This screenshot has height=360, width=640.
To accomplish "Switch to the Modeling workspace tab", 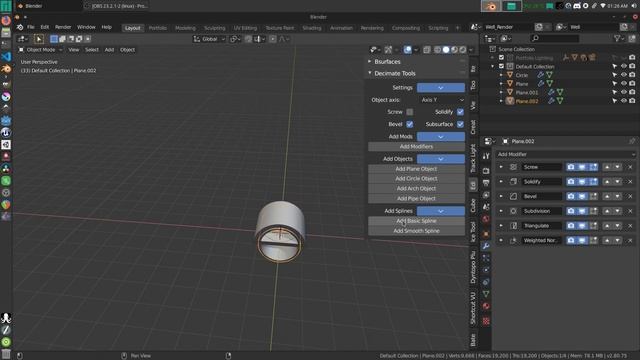I will click(185, 28).
